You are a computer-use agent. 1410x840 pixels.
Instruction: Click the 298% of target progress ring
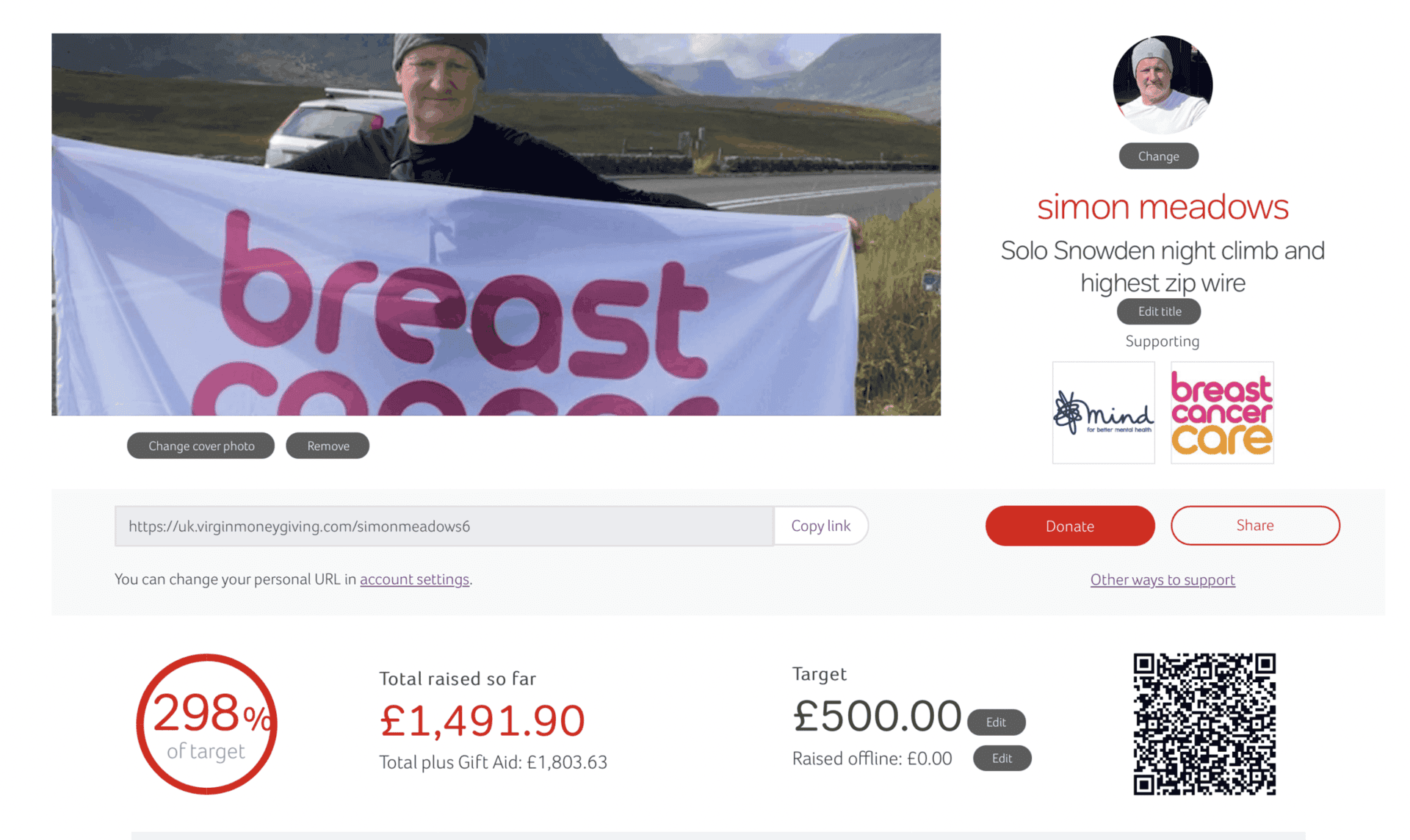[x=206, y=724]
